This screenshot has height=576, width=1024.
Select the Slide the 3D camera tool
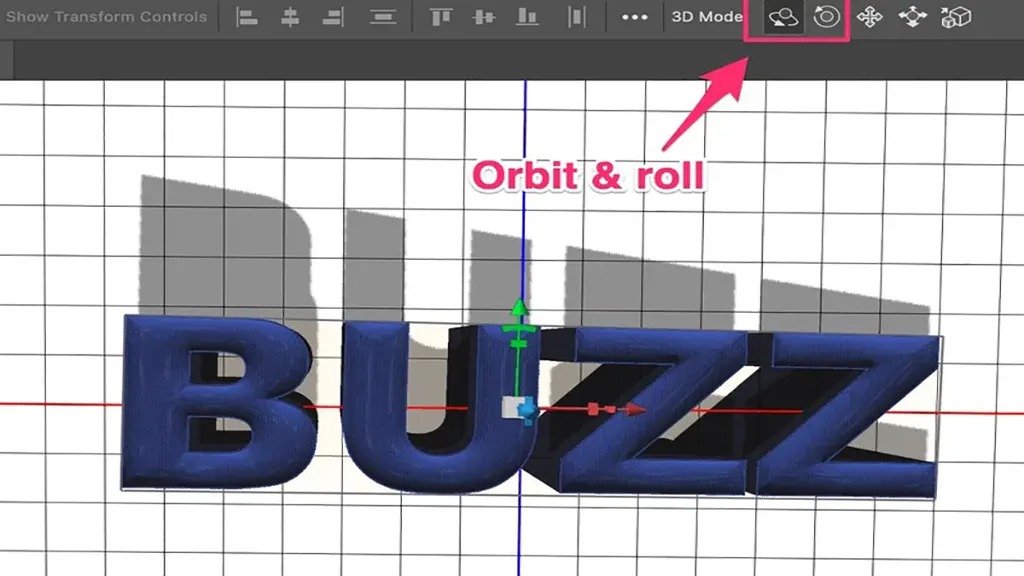click(913, 17)
